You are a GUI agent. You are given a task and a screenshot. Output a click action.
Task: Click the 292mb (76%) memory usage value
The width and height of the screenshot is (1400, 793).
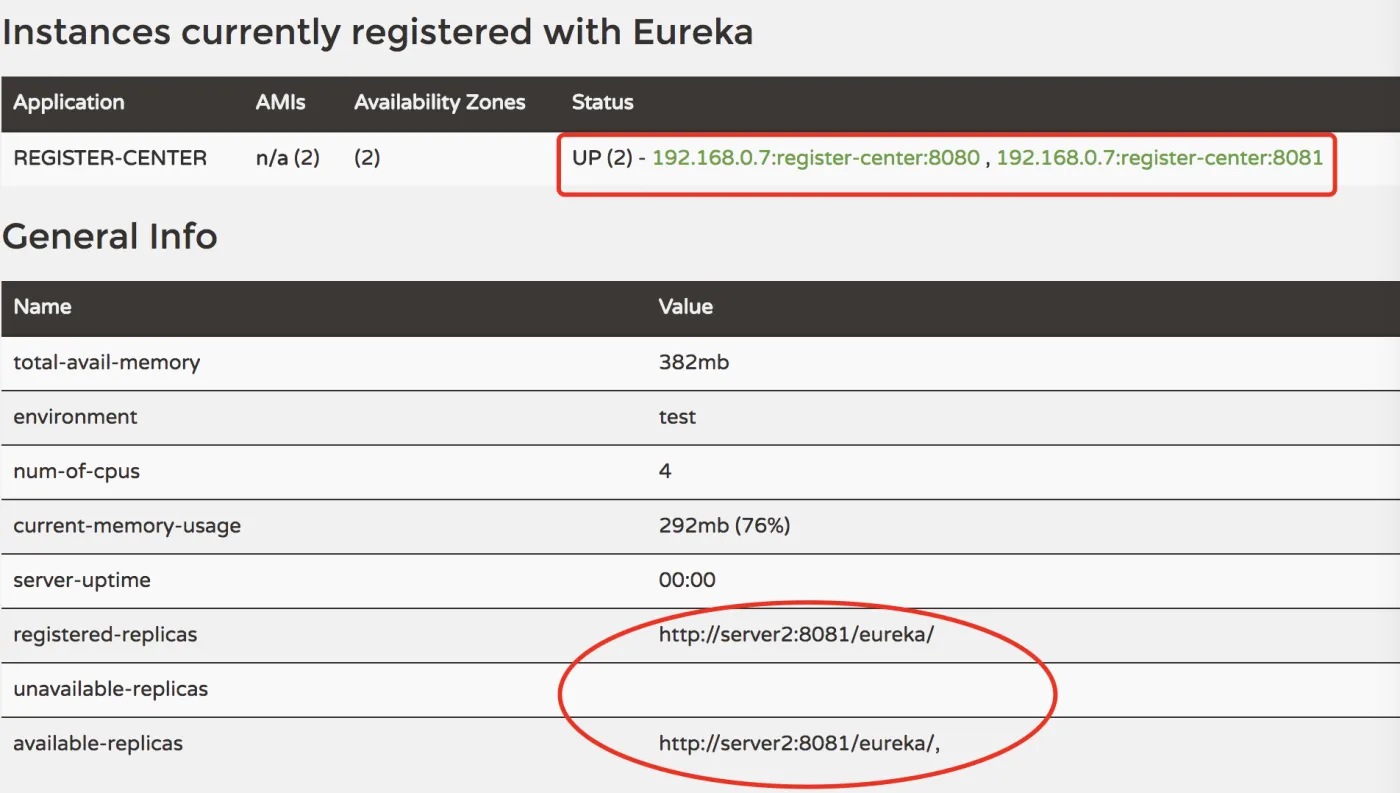(x=724, y=525)
